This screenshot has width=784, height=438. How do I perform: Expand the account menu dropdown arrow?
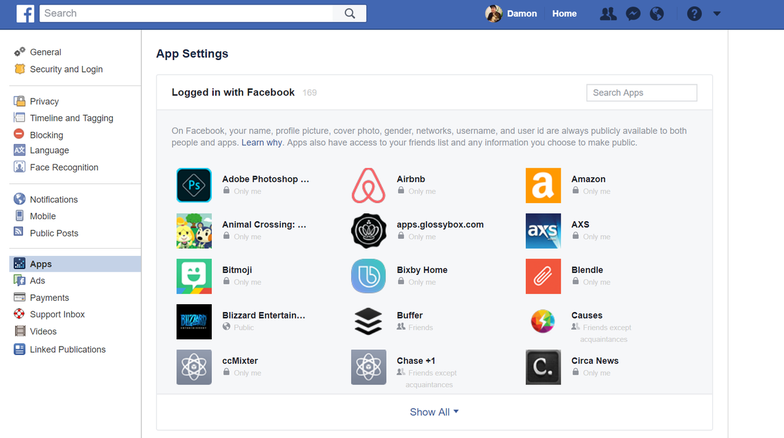tap(717, 14)
